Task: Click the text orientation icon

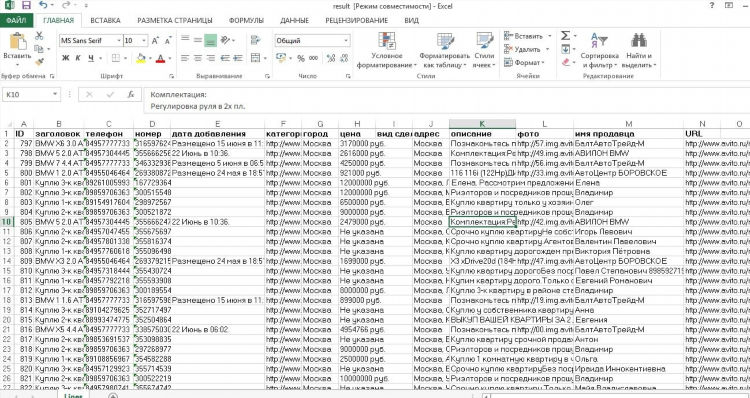Action: pyautogui.click(x=226, y=41)
